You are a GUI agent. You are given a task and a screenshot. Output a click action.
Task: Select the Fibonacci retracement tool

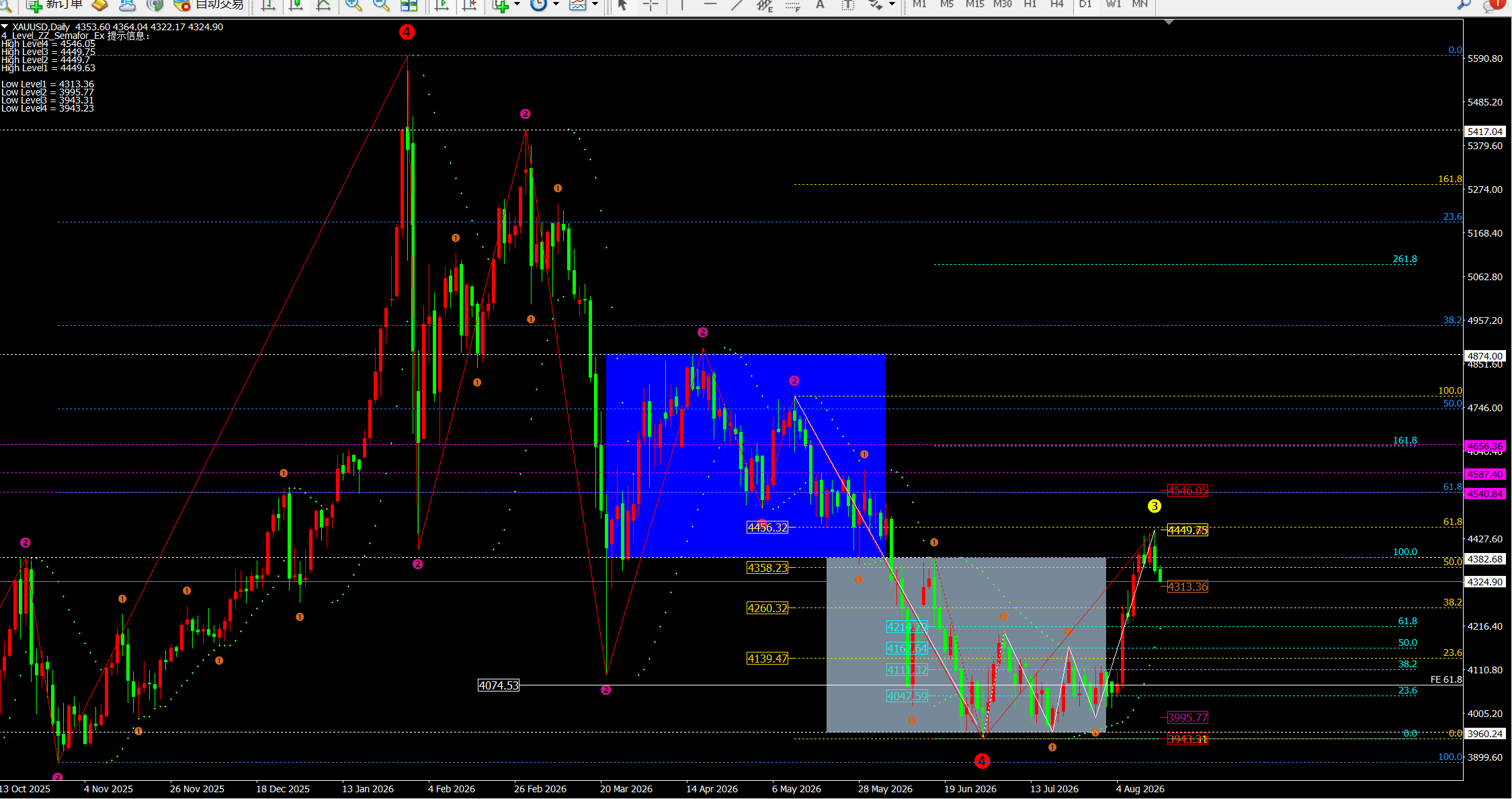coord(792,5)
